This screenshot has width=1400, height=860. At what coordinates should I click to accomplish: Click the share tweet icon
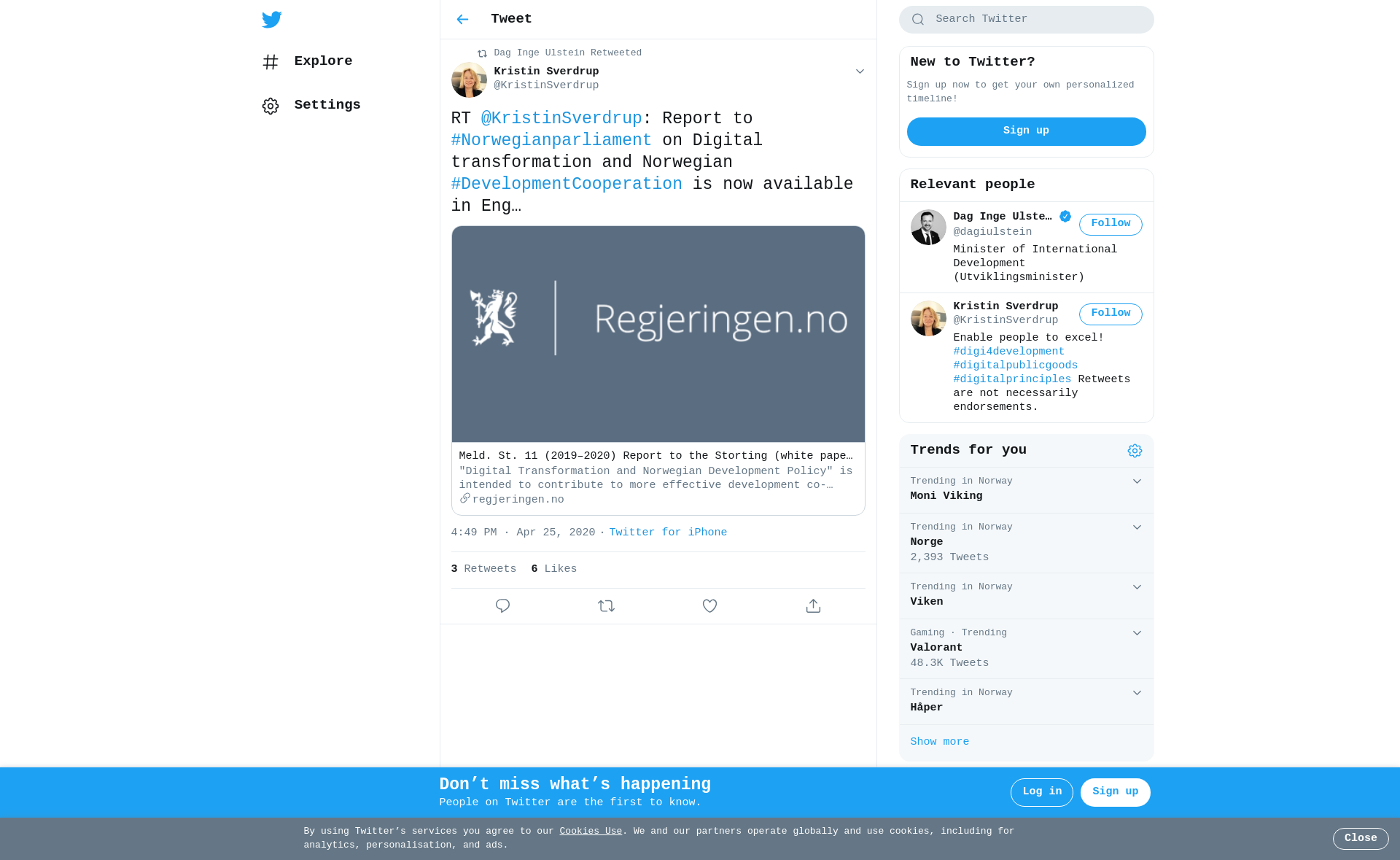coord(813,606)
